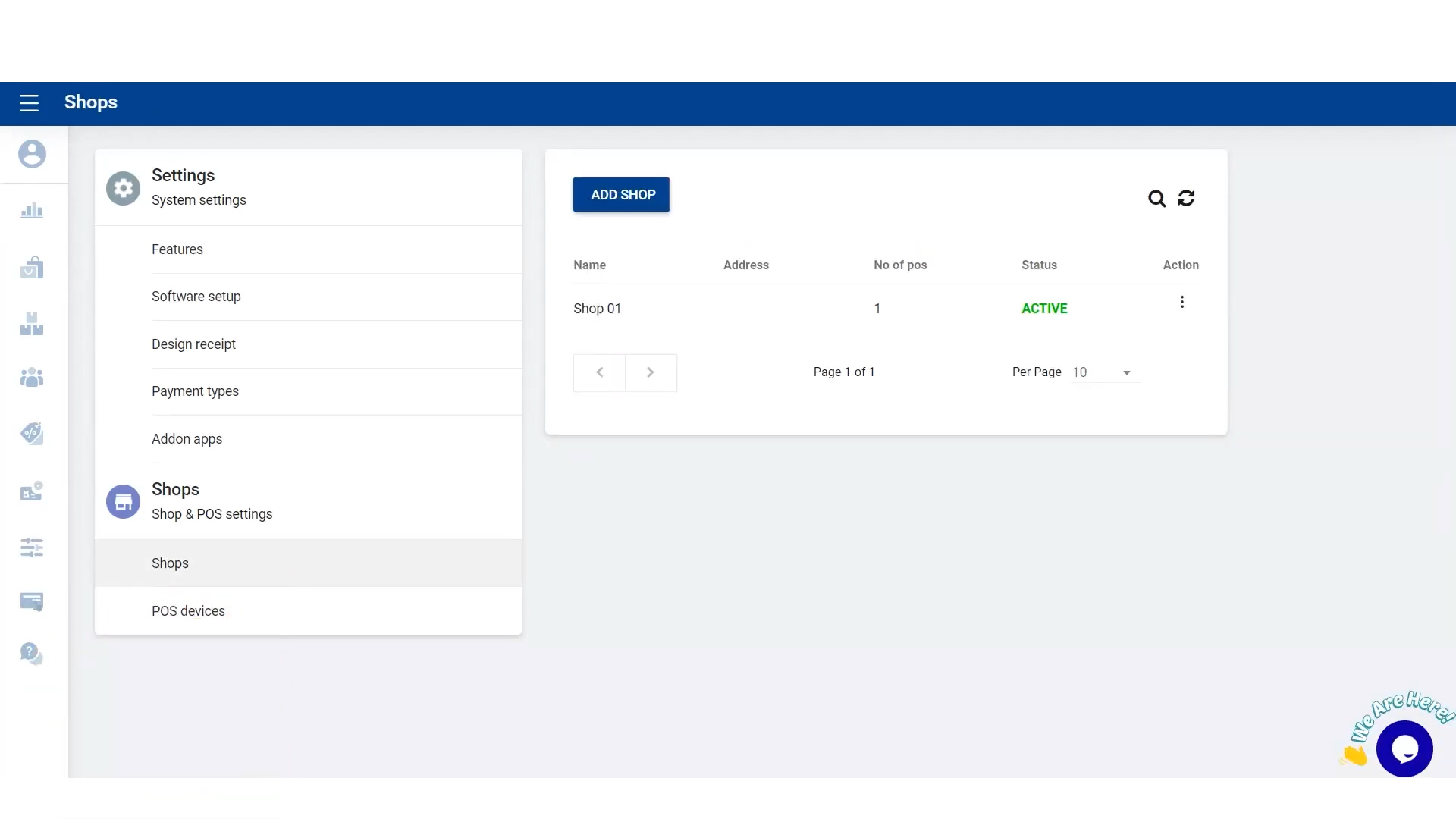Click the refresh shops list icon
This screenshot has height=819, width=1456.
click(x=1186, y=199)
